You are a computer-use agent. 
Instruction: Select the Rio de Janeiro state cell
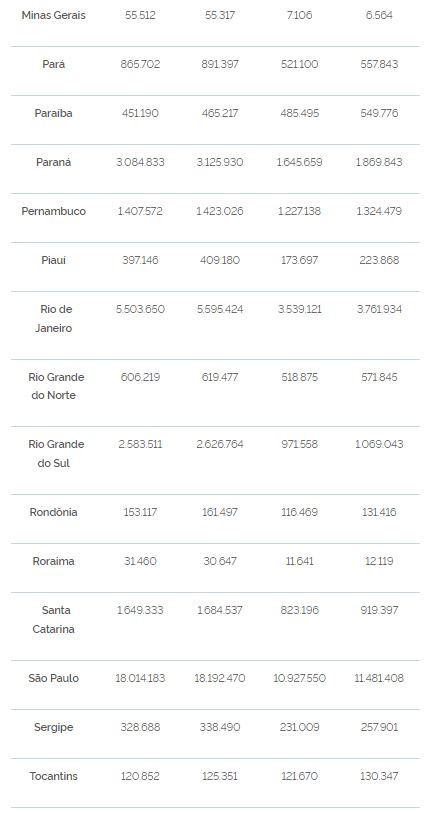[53, 319]
